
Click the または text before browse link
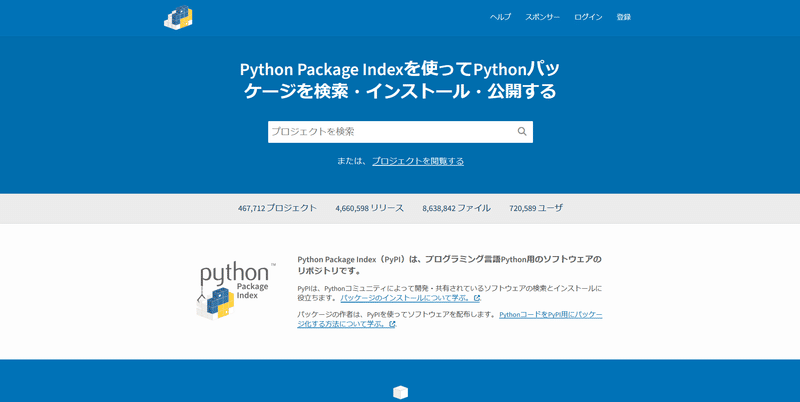click(x=351, y=161)
